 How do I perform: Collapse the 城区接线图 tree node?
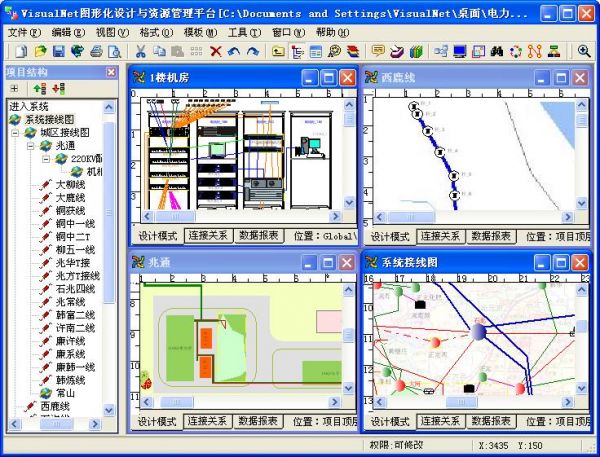point(15,133)
